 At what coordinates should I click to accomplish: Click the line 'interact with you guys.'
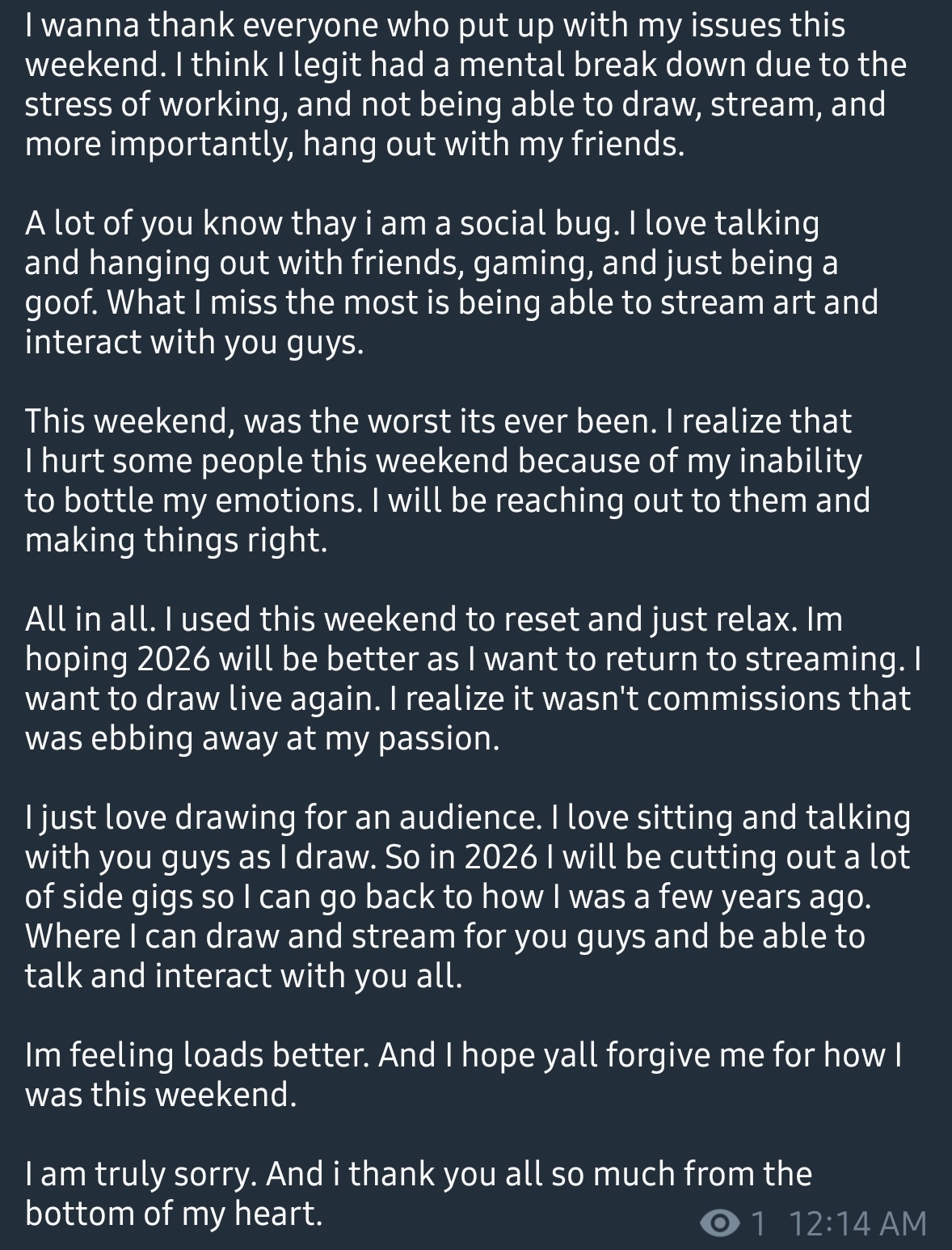coord(194,342)
